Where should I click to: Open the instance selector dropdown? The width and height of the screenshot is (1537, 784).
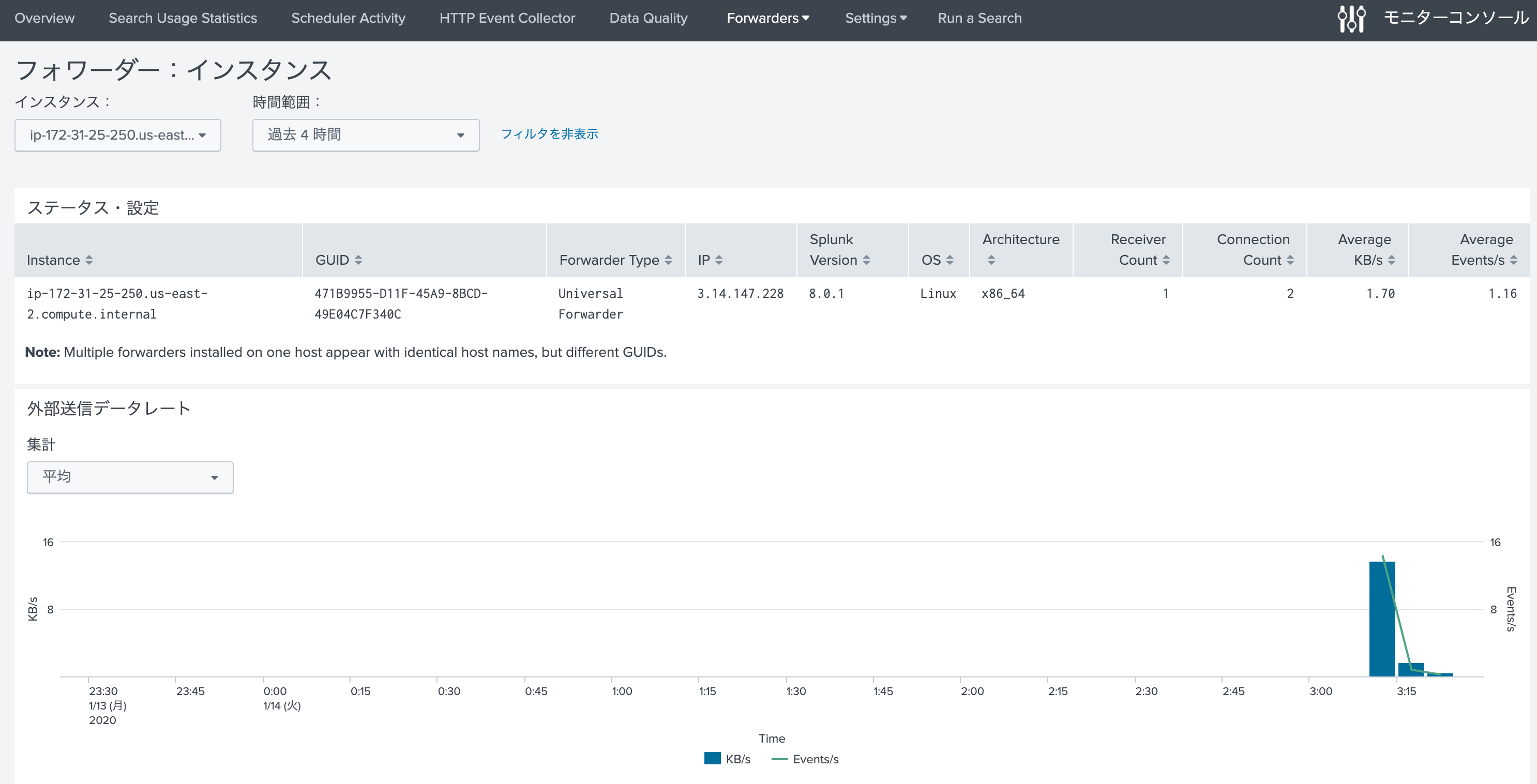(117, 135)
